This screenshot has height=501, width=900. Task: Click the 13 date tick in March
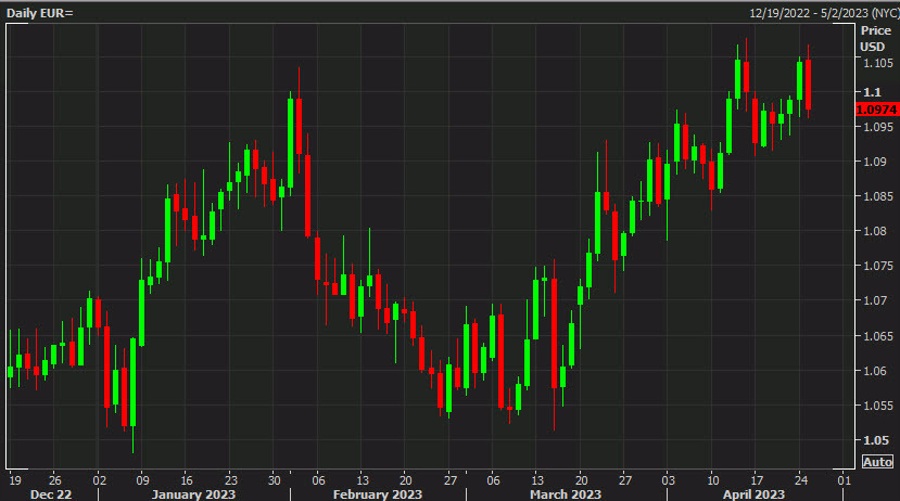coord(537,480)
